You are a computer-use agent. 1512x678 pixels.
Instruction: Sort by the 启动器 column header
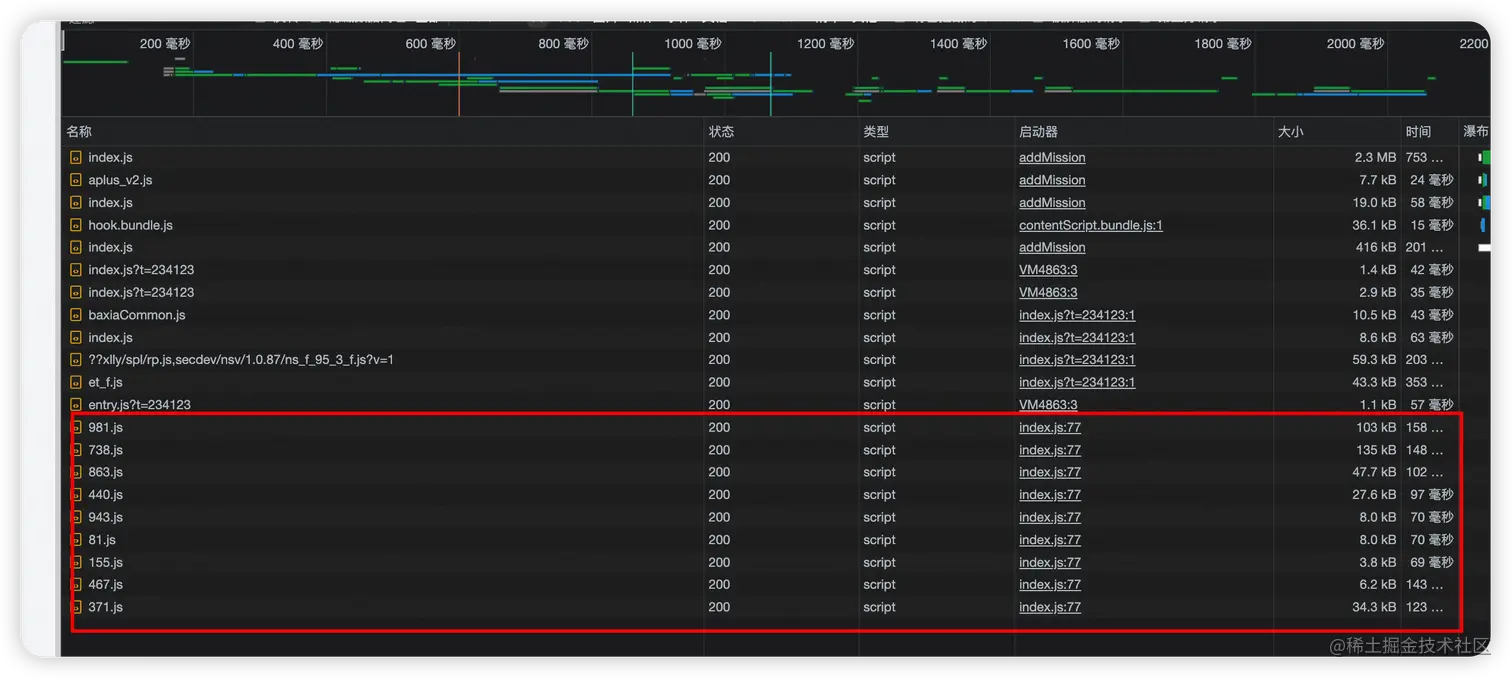coord(1038,132)
